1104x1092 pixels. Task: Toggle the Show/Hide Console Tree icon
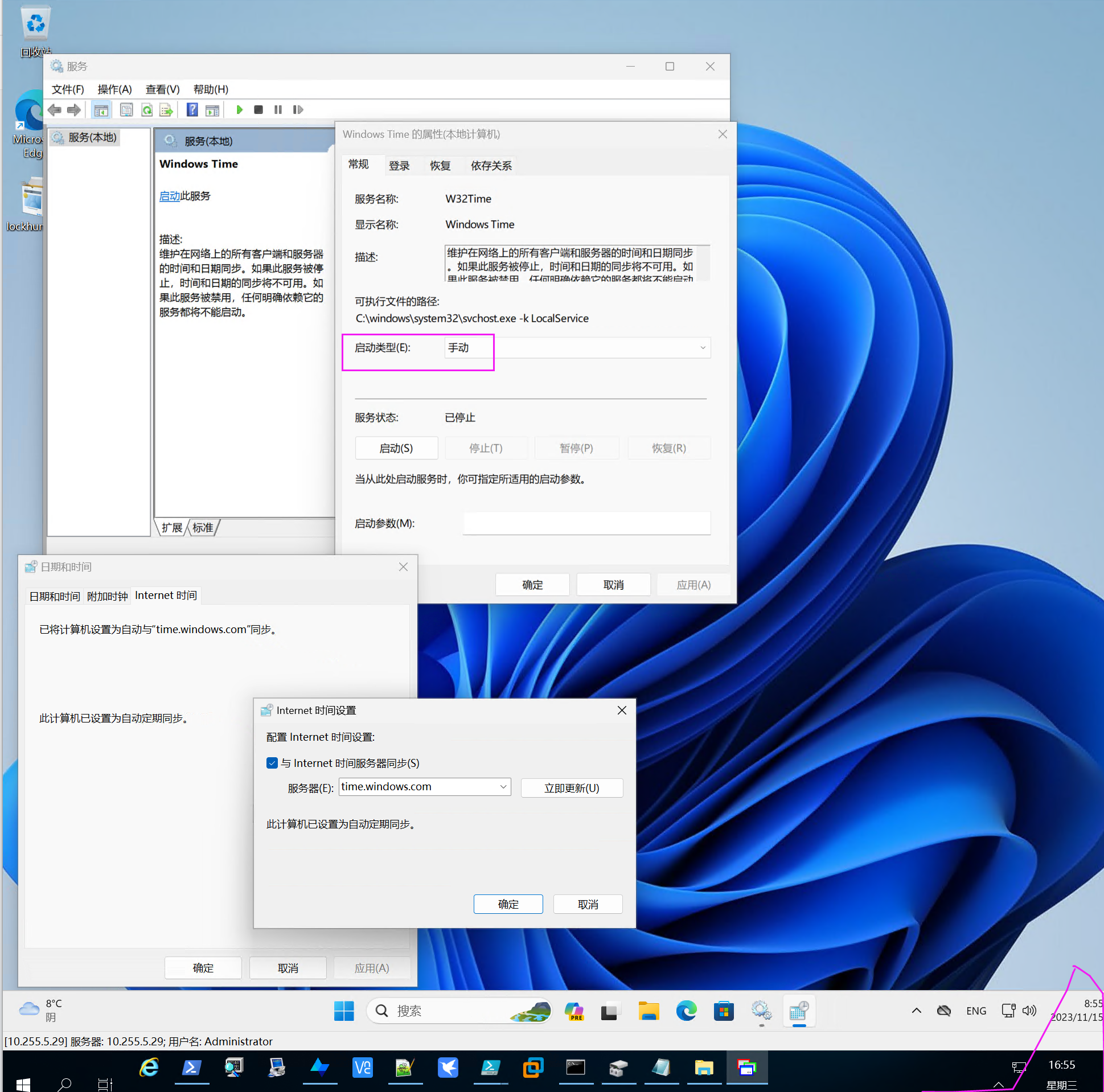pos(101,110)
